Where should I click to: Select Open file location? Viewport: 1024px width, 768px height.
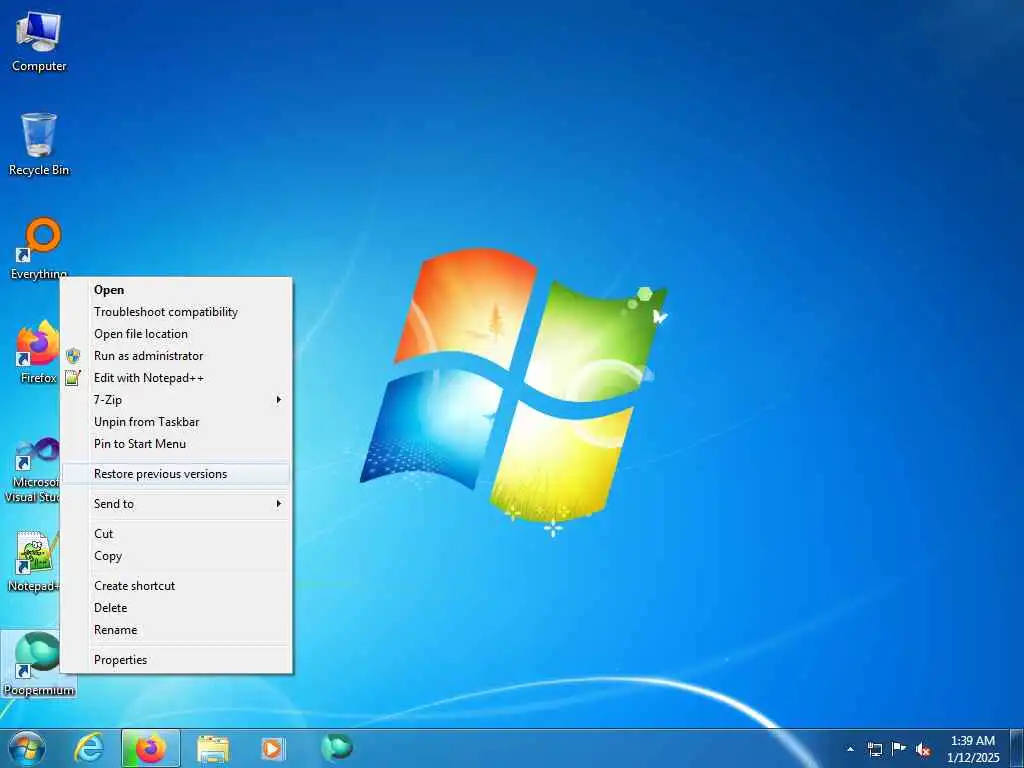click(175, 334)
